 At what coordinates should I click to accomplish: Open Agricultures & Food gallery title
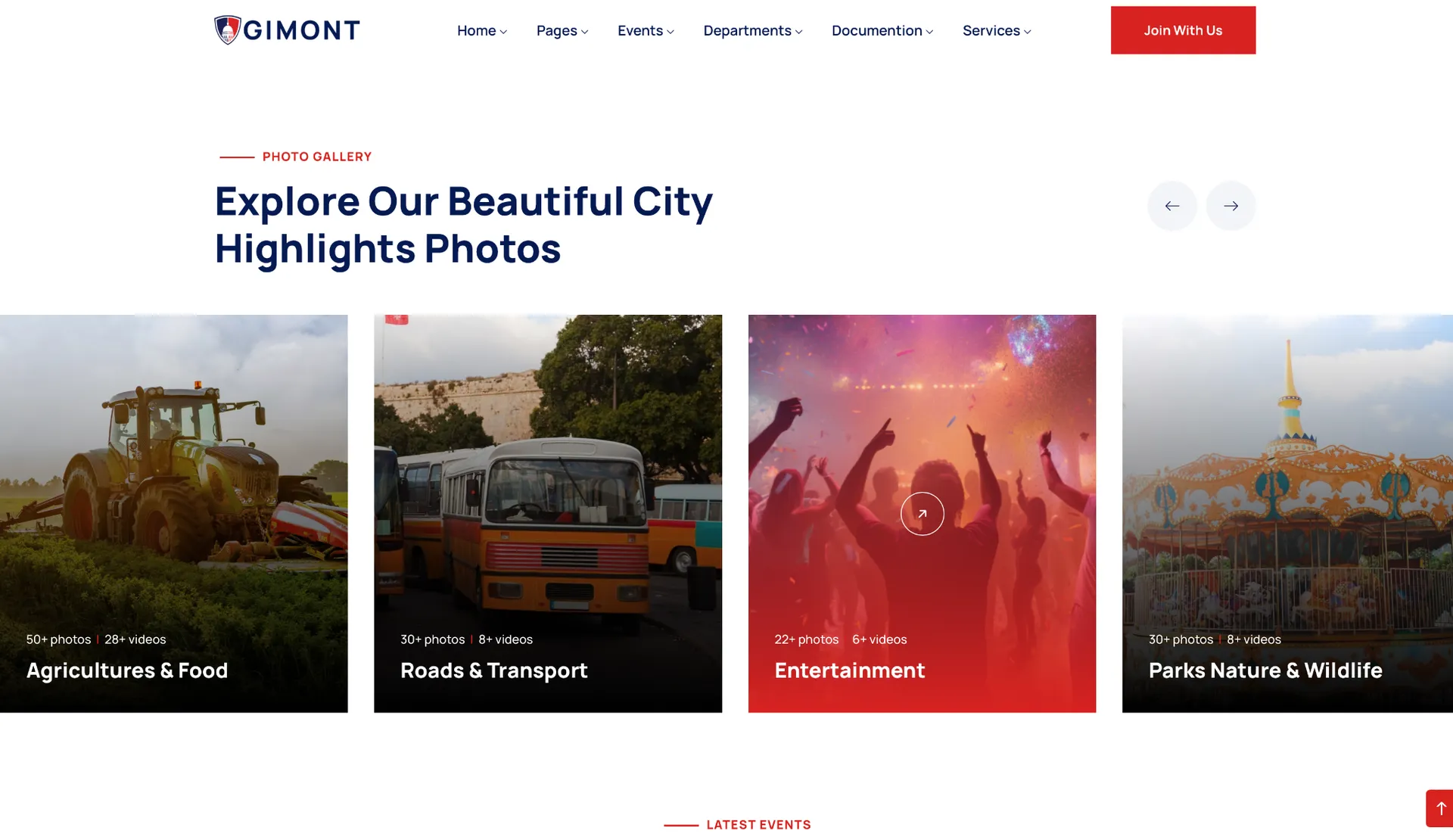coord(127,670)
